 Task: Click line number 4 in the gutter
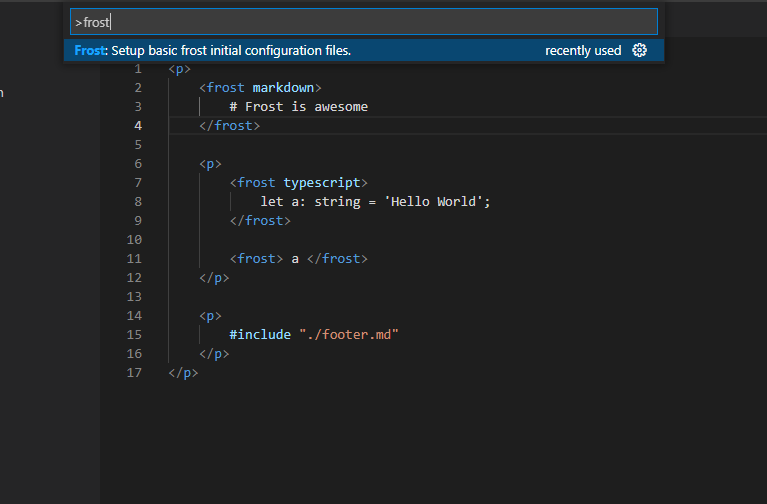pos(138,126)
